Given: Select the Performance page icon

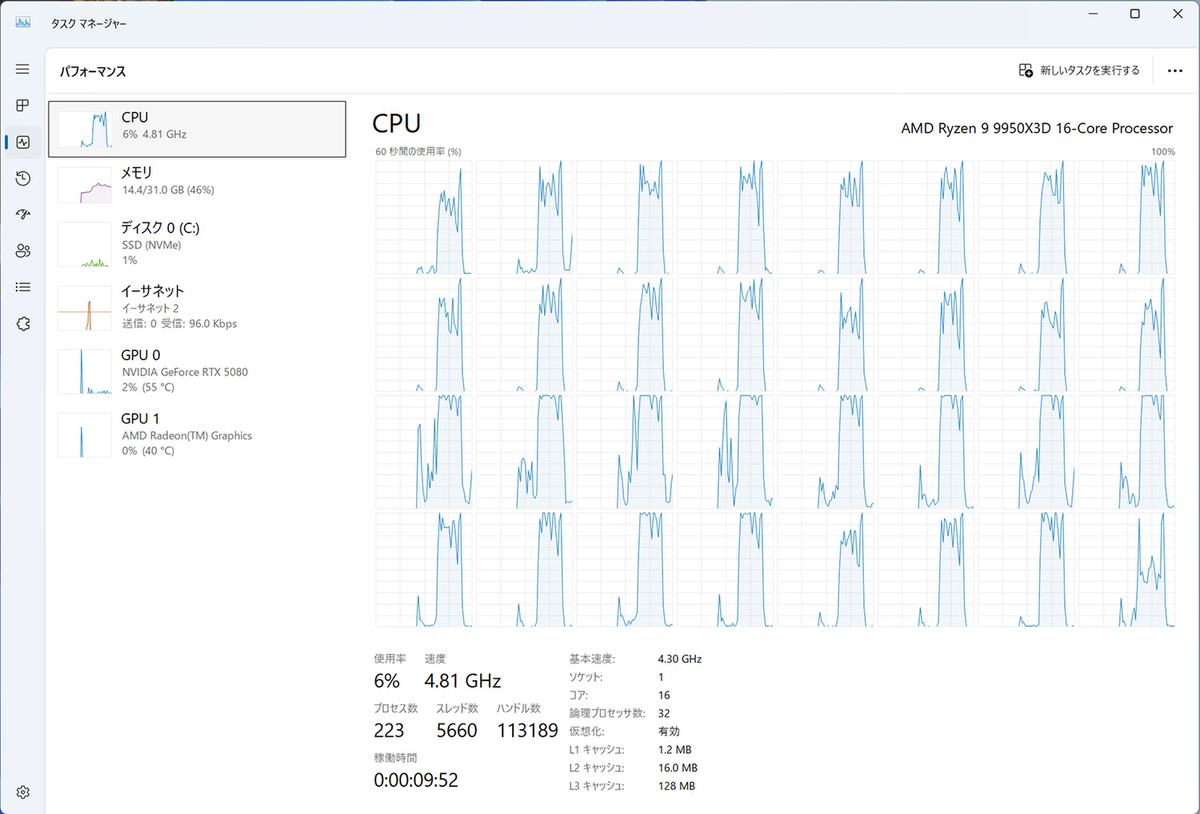Looking at the screenshot, I should (x=23, y=142).
